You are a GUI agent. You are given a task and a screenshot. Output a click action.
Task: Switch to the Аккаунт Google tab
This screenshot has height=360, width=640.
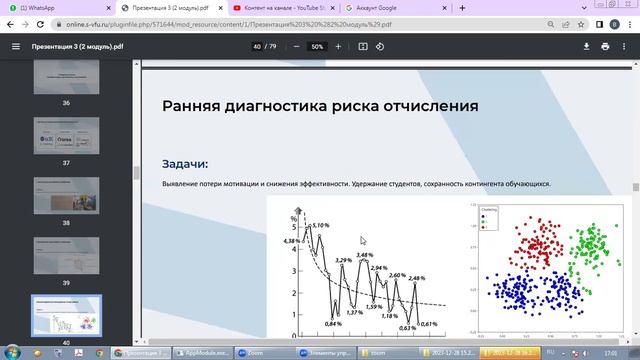(396, 8)
